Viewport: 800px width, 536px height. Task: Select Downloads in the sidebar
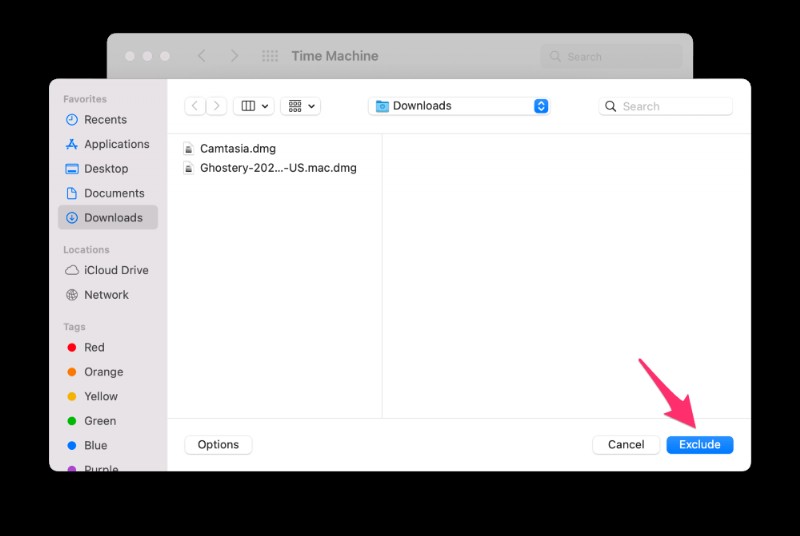(x=113, y=218)
